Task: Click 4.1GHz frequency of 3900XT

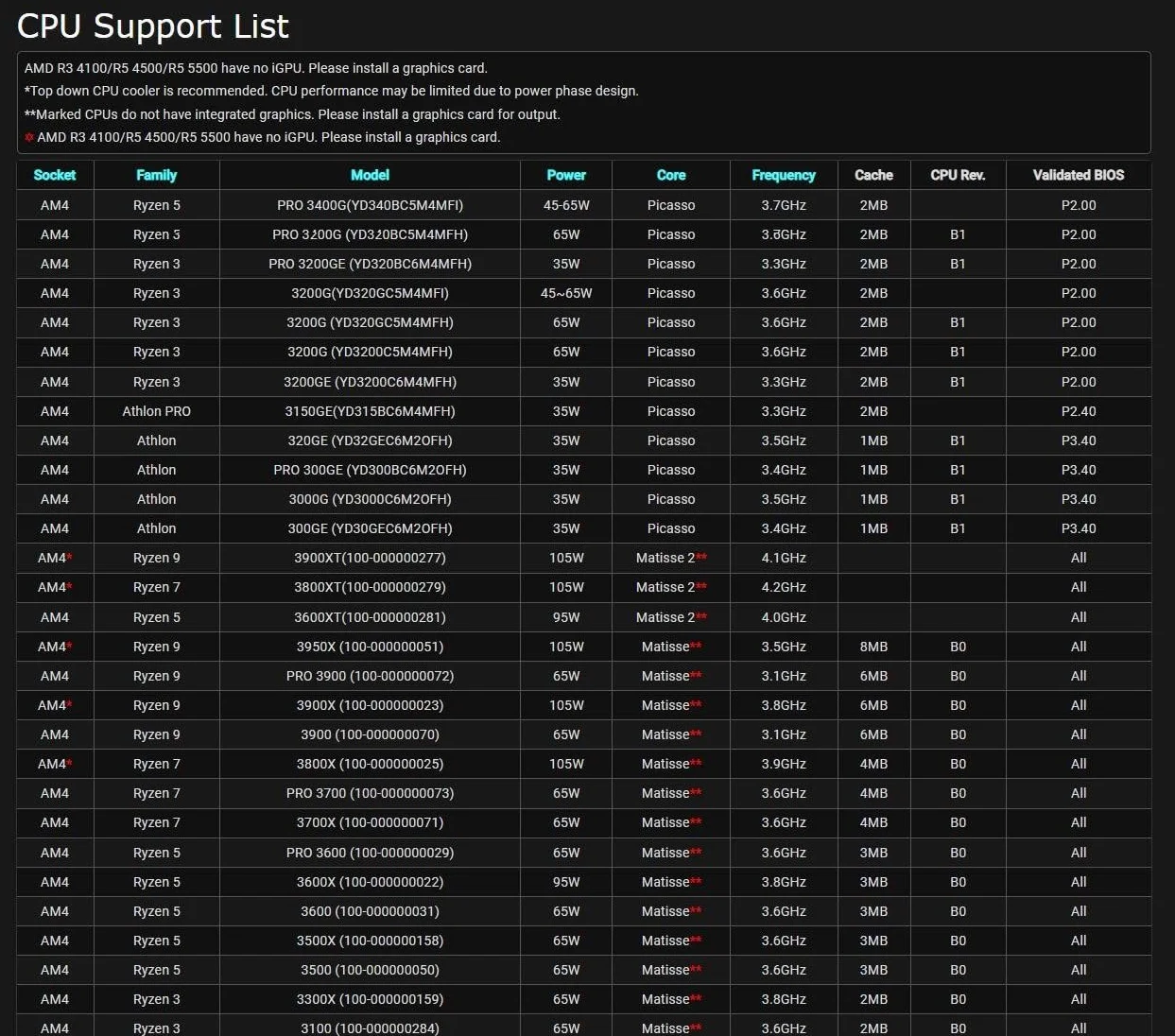Action: (784, 558)
